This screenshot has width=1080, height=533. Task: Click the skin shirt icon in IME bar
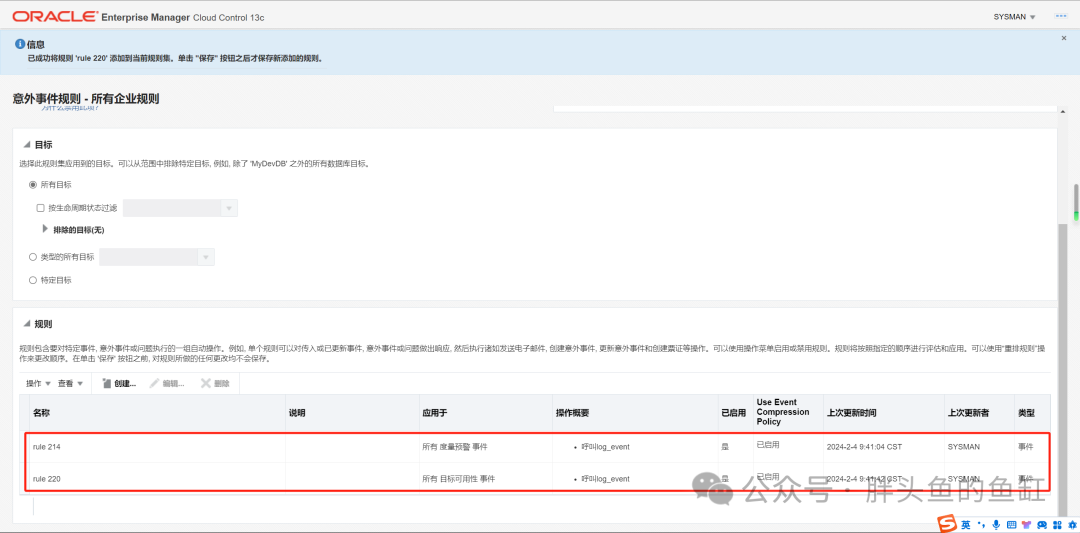[1025, 525]
